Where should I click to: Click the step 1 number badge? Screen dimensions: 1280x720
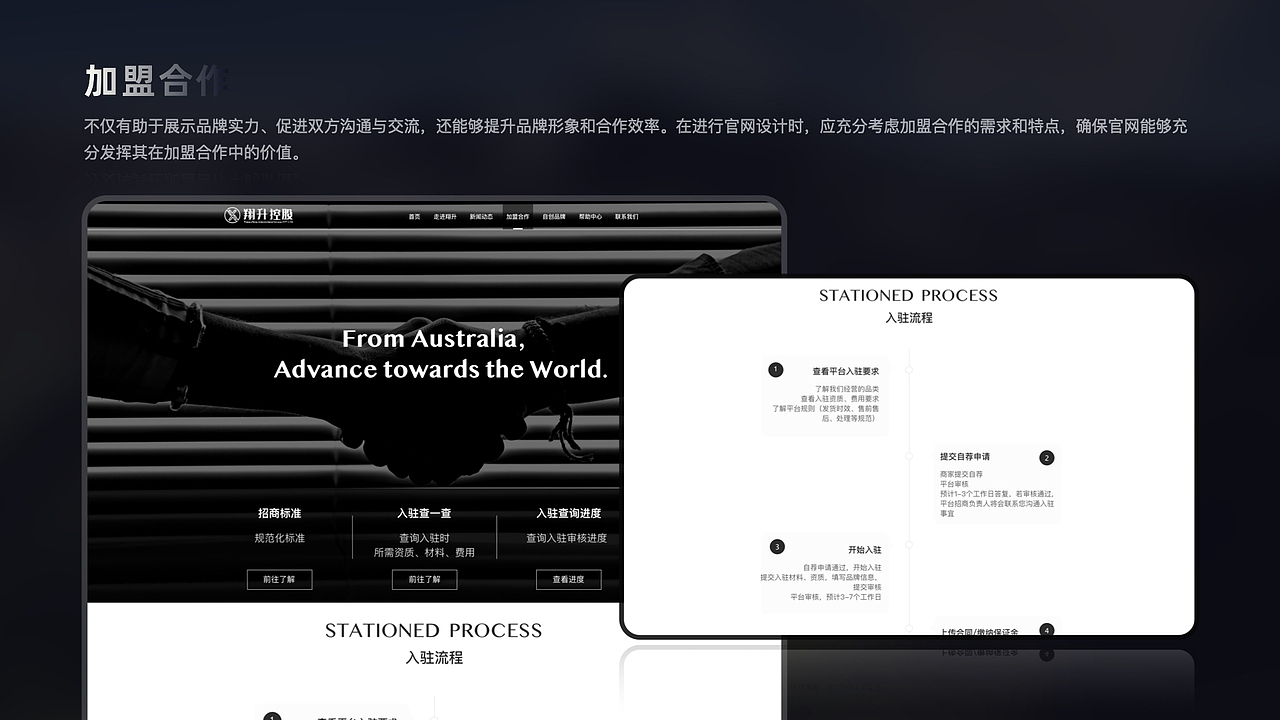click(776, 370)
